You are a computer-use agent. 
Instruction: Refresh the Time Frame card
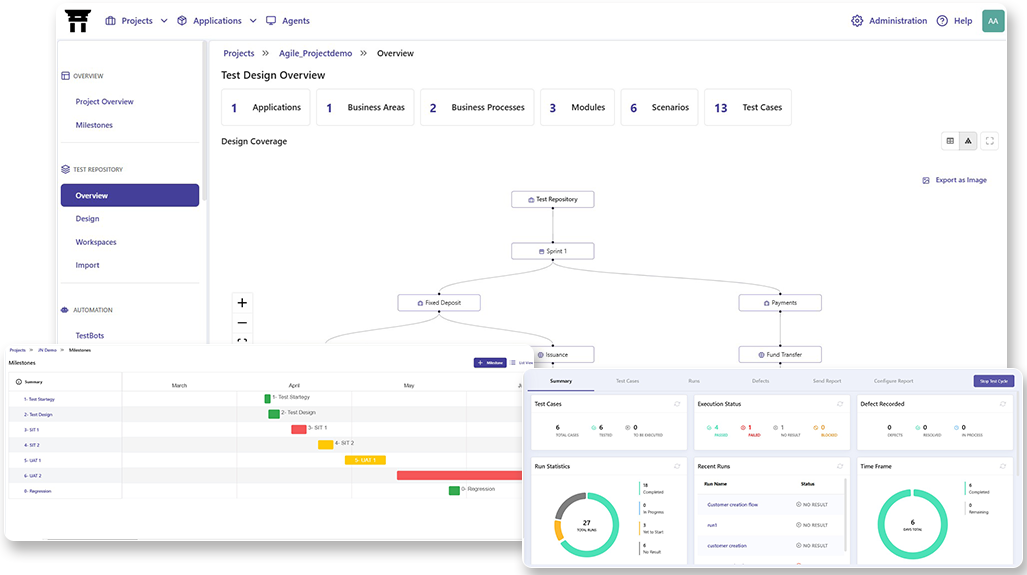(x=1001, y=466)
